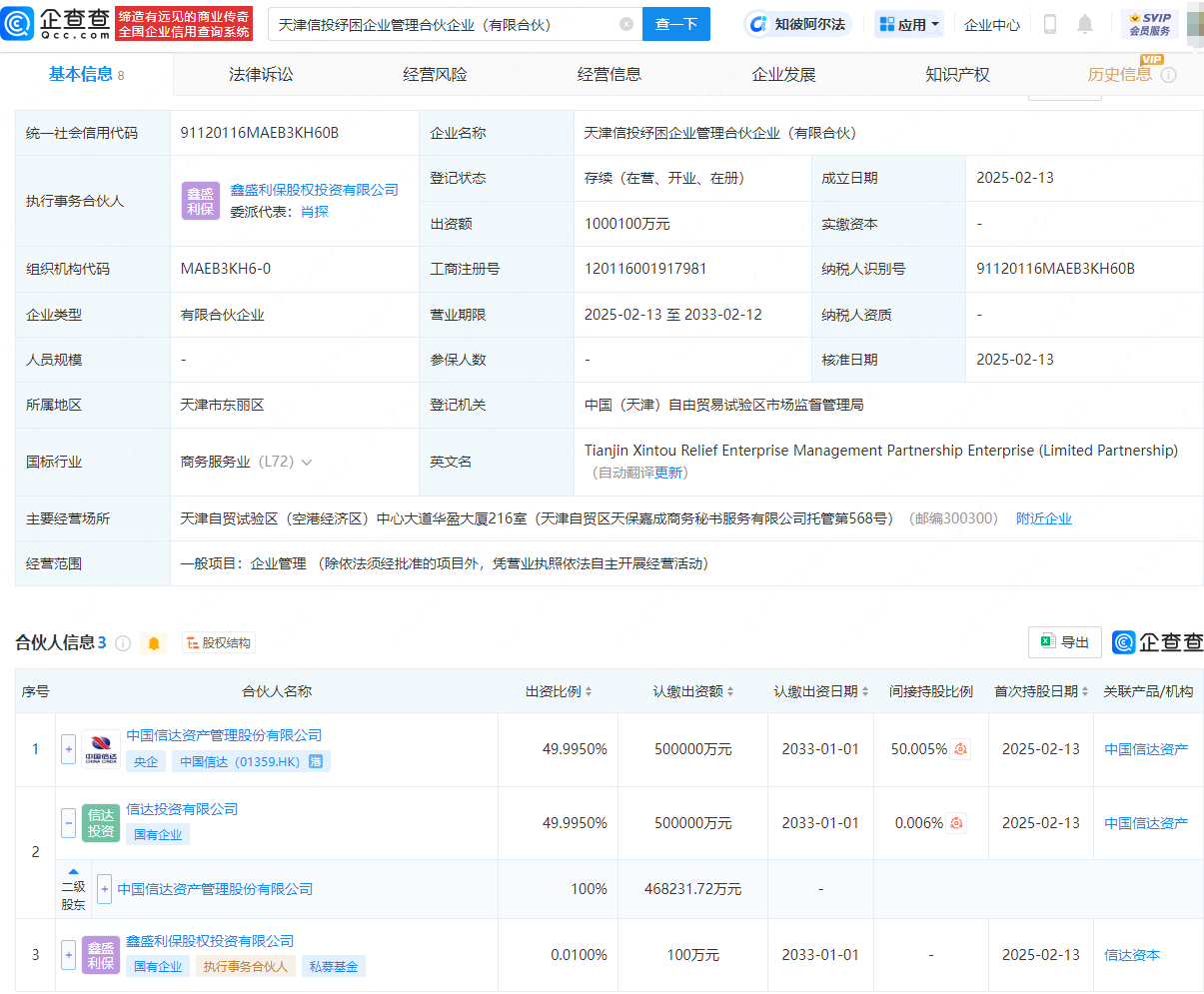Click the 出资额 value 1000100万元

[x=627, y=224]
